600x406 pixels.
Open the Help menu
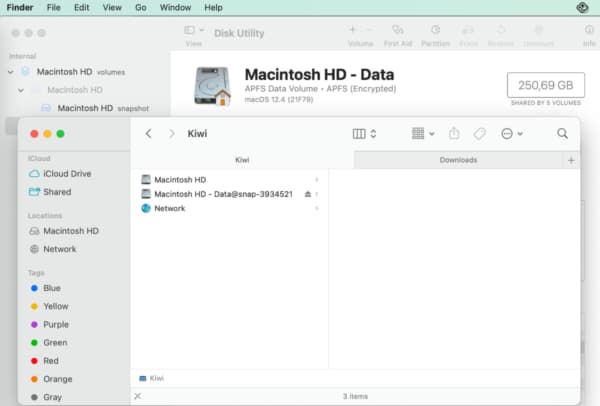[213, 8]
